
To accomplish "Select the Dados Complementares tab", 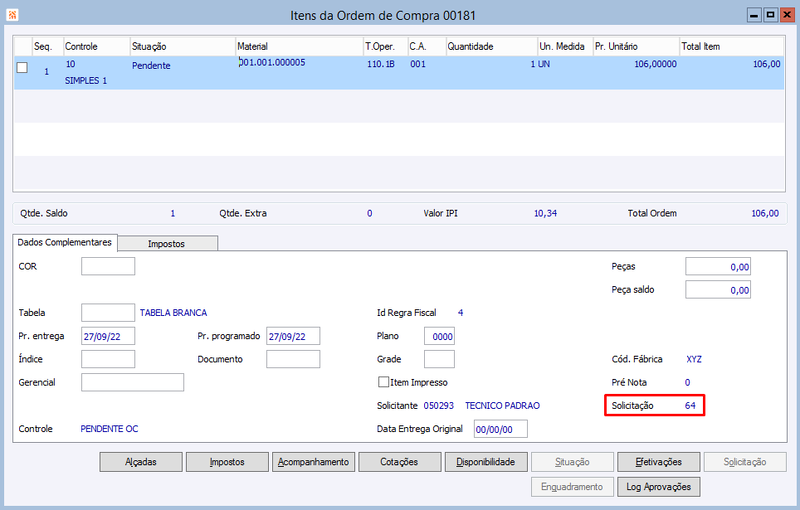I will (65, 242).
